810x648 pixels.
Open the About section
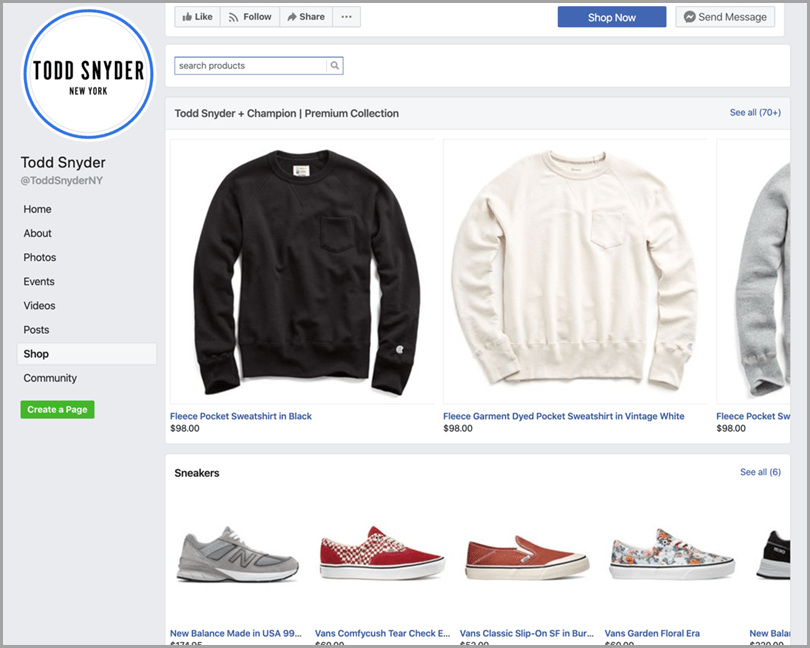(x=37, y=234)
